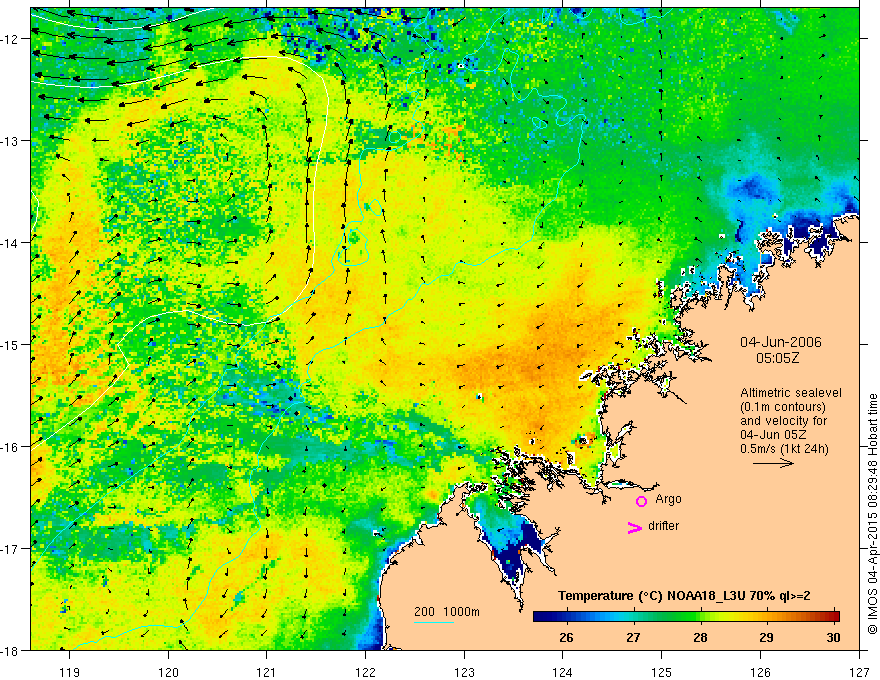Viewport: 880px width, 680px height.
Task: Click the longitude label '127'
Action: [859, 672]
